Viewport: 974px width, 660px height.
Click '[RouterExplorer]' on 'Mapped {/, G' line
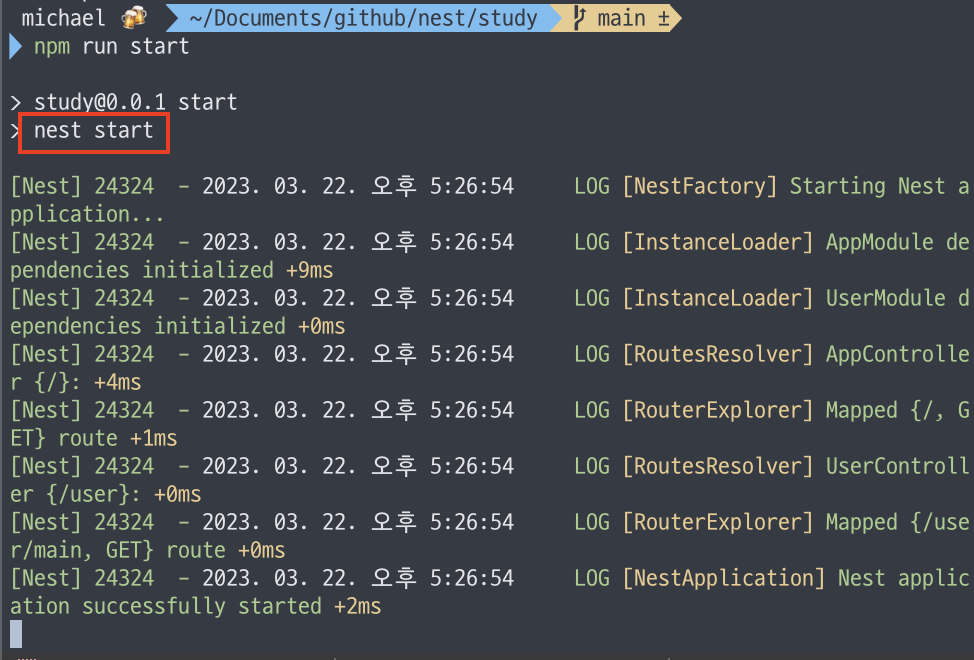coord(718,410)
